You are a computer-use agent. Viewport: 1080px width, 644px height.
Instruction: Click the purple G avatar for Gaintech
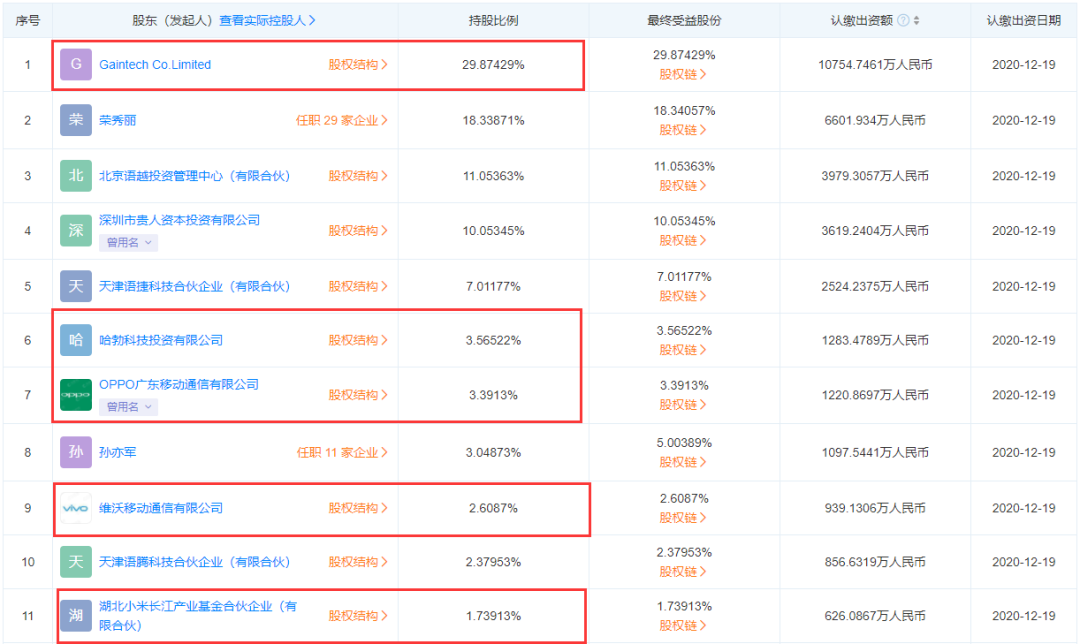click(x=76, y=65)
